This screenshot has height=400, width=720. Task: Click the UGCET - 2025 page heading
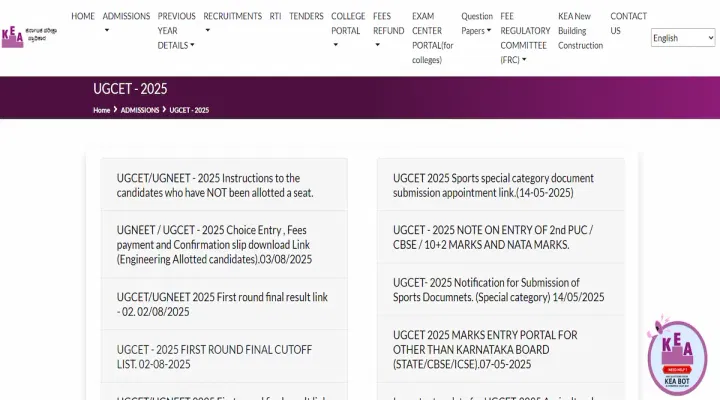[x=130, y=89]
